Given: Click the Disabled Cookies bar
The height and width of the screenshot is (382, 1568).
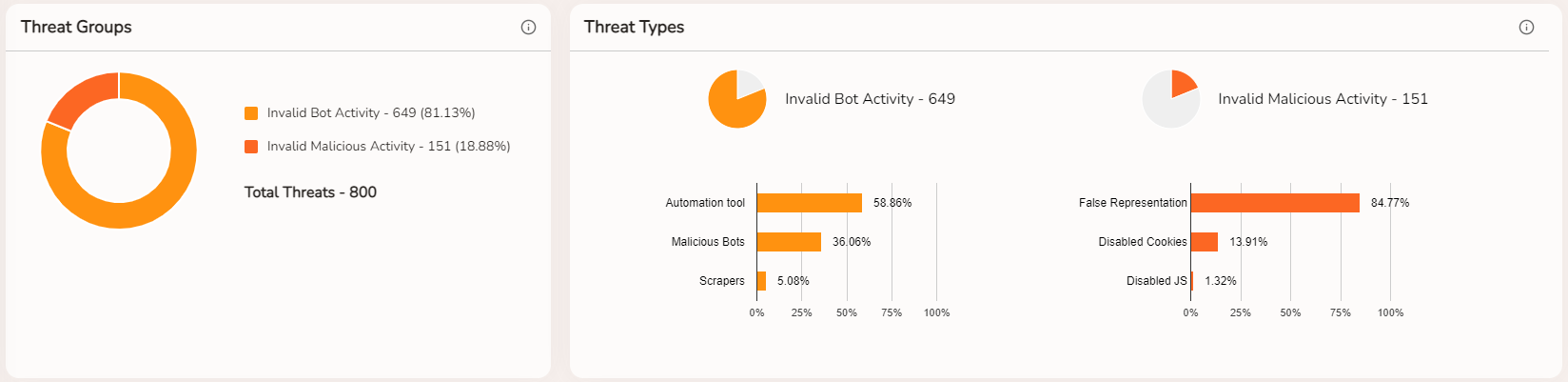Looking at the screenshot, I should click(x=1205, y=242).
